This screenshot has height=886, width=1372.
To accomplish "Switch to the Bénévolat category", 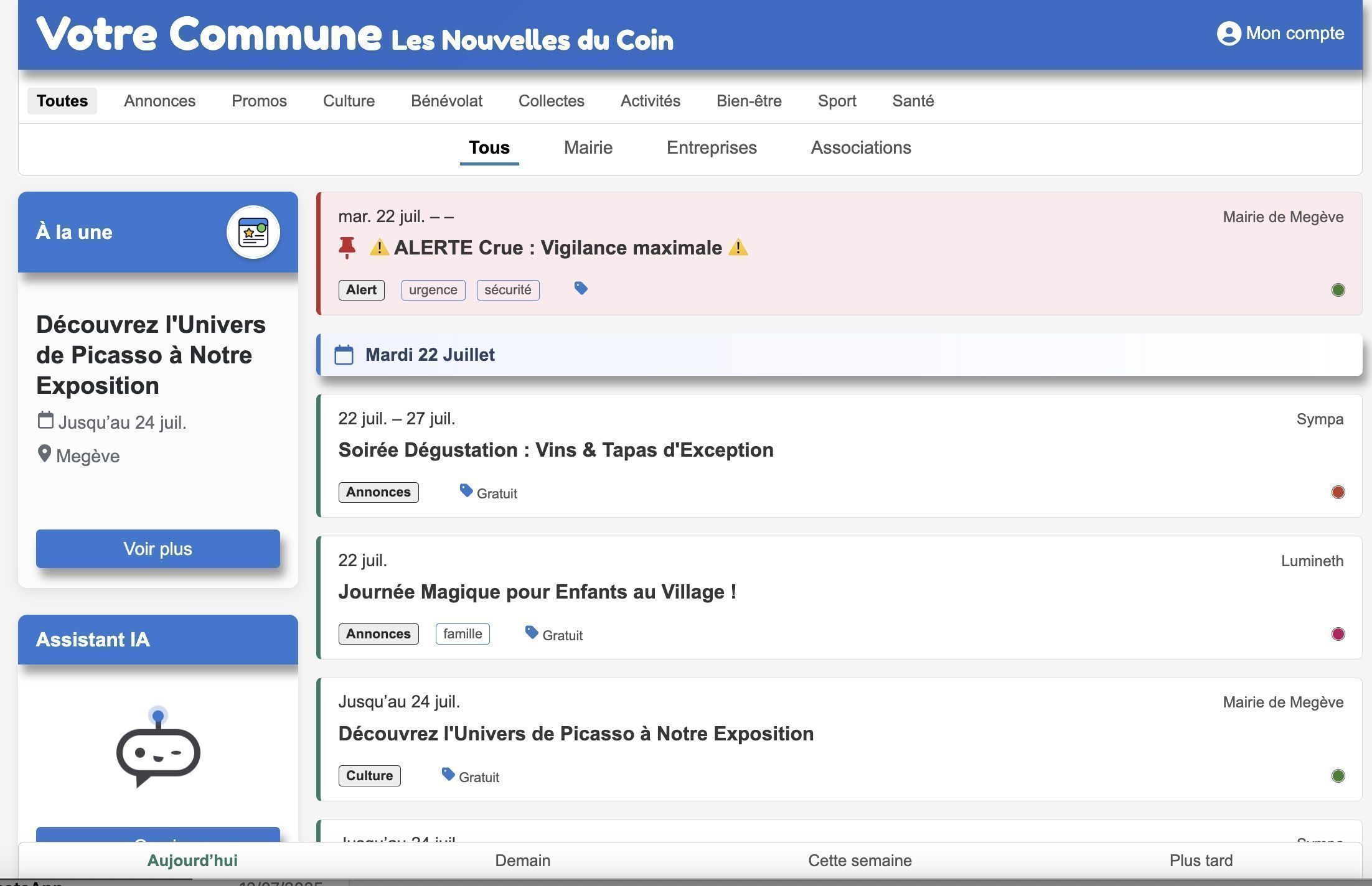I will click(x=446, y=101).
